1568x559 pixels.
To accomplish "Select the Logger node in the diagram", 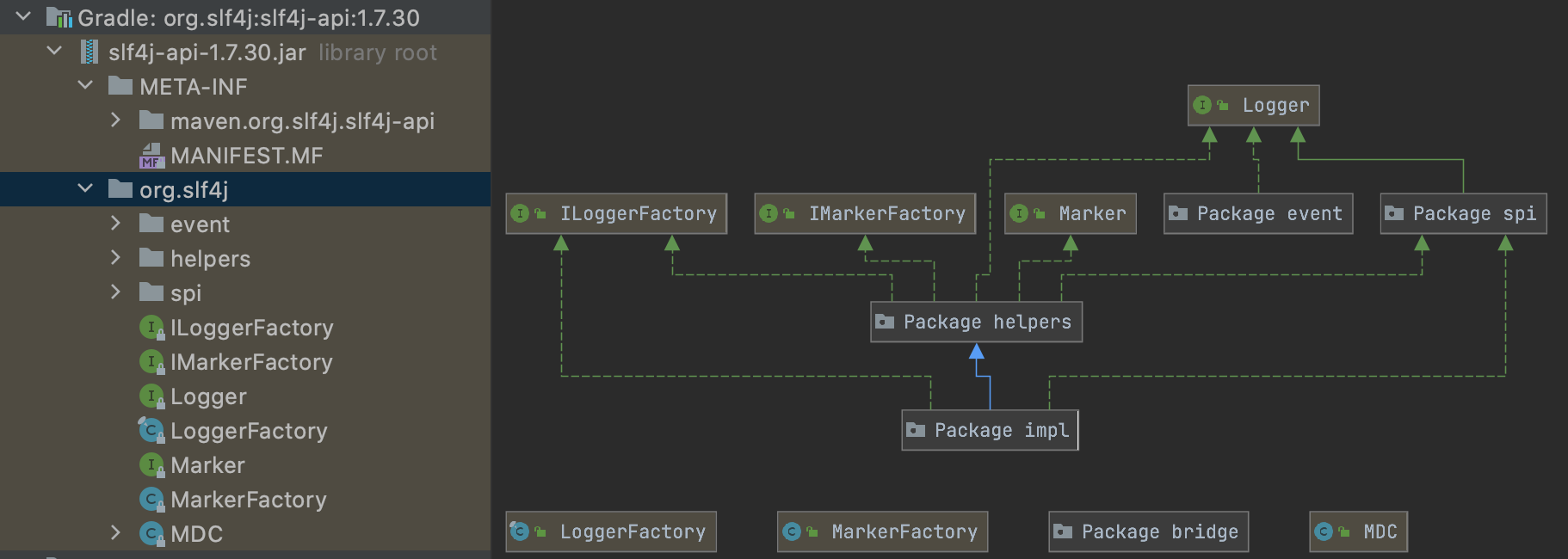I will point(1253,105).
